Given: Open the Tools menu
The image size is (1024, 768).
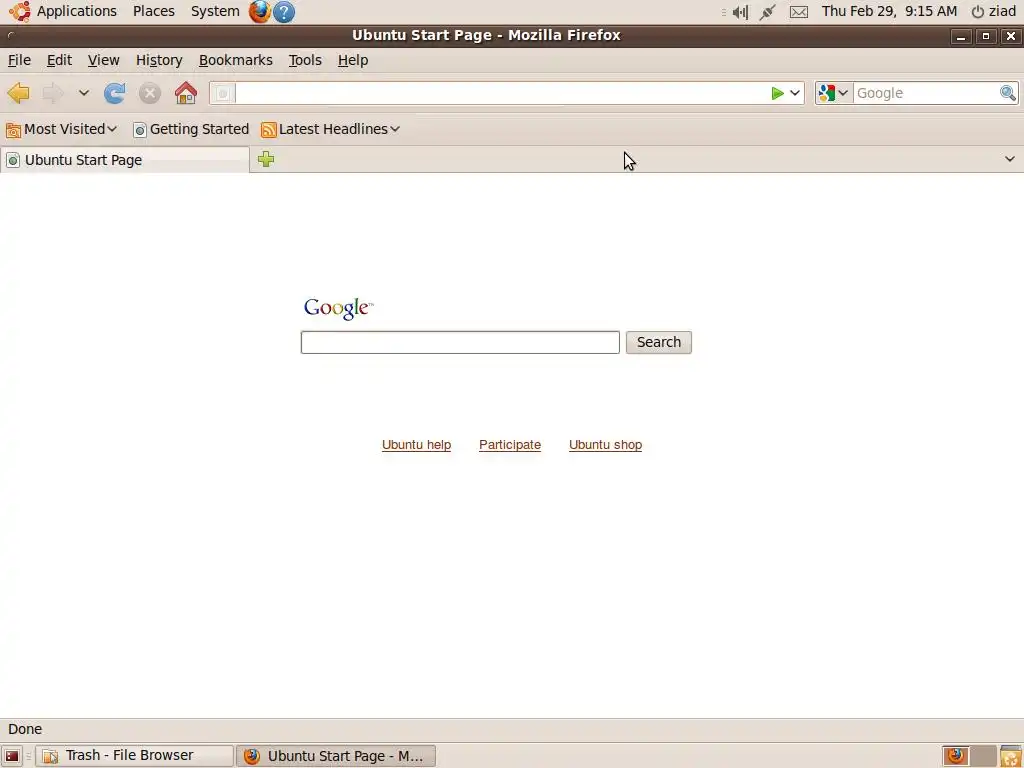Looking at the screenshot, I should click(305, 60).
